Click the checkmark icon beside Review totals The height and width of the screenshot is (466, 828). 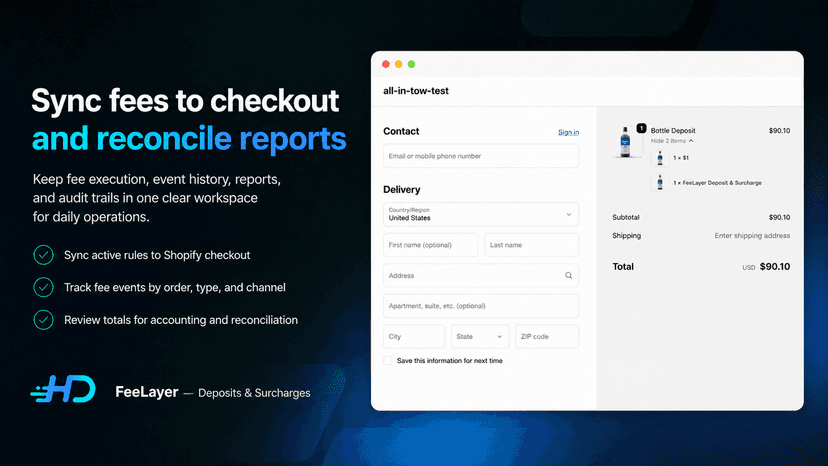point(43,320)
